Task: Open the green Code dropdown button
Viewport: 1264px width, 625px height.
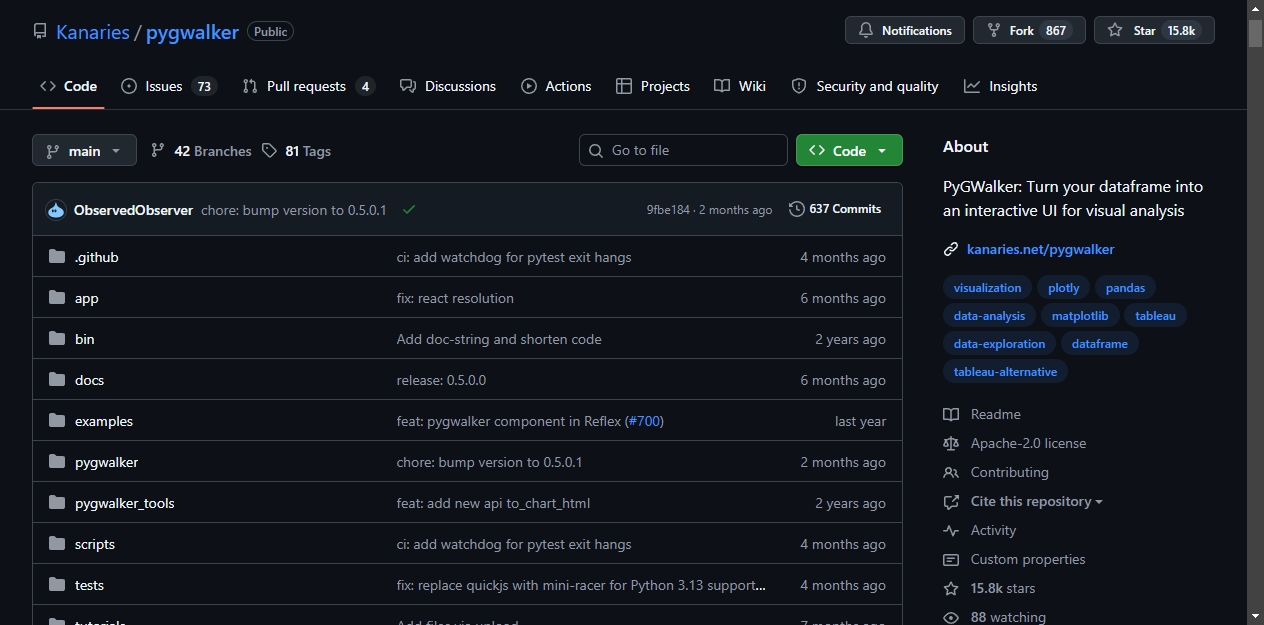Action: (x=849, y=150)
